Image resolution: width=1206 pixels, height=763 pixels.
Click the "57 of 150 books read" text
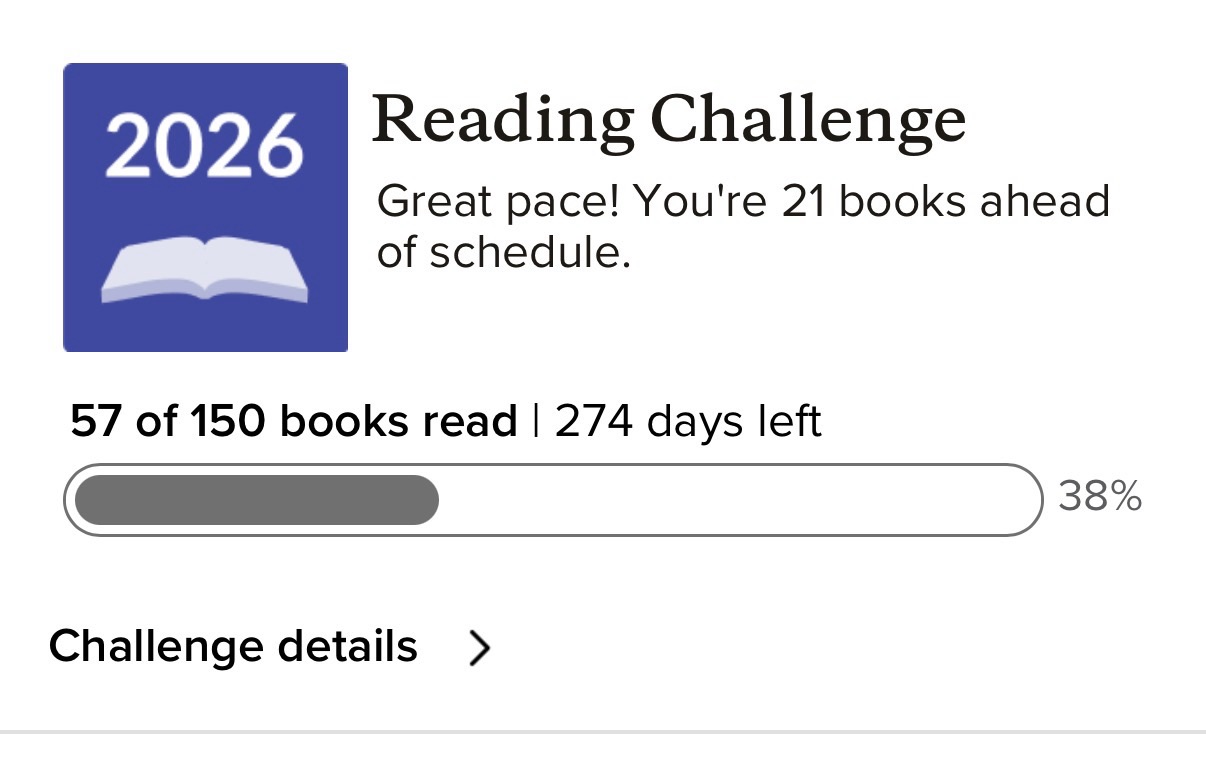[293, 422]
